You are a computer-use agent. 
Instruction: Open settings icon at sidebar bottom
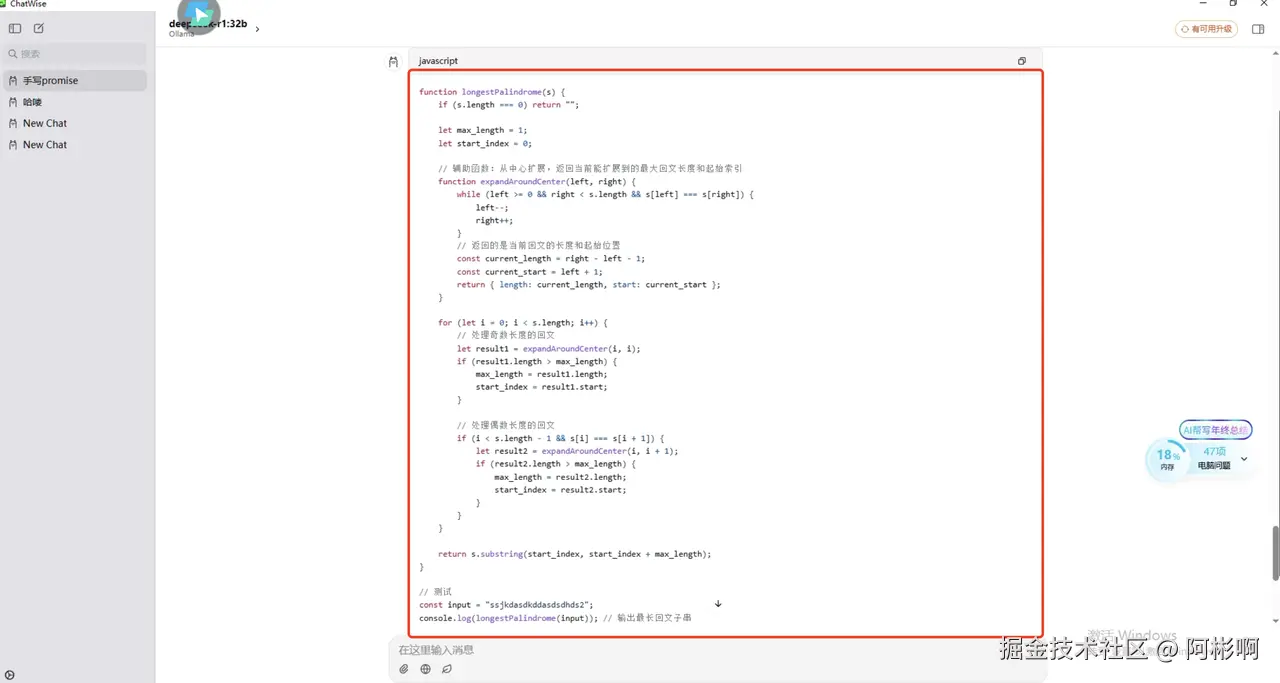[10, 675]
